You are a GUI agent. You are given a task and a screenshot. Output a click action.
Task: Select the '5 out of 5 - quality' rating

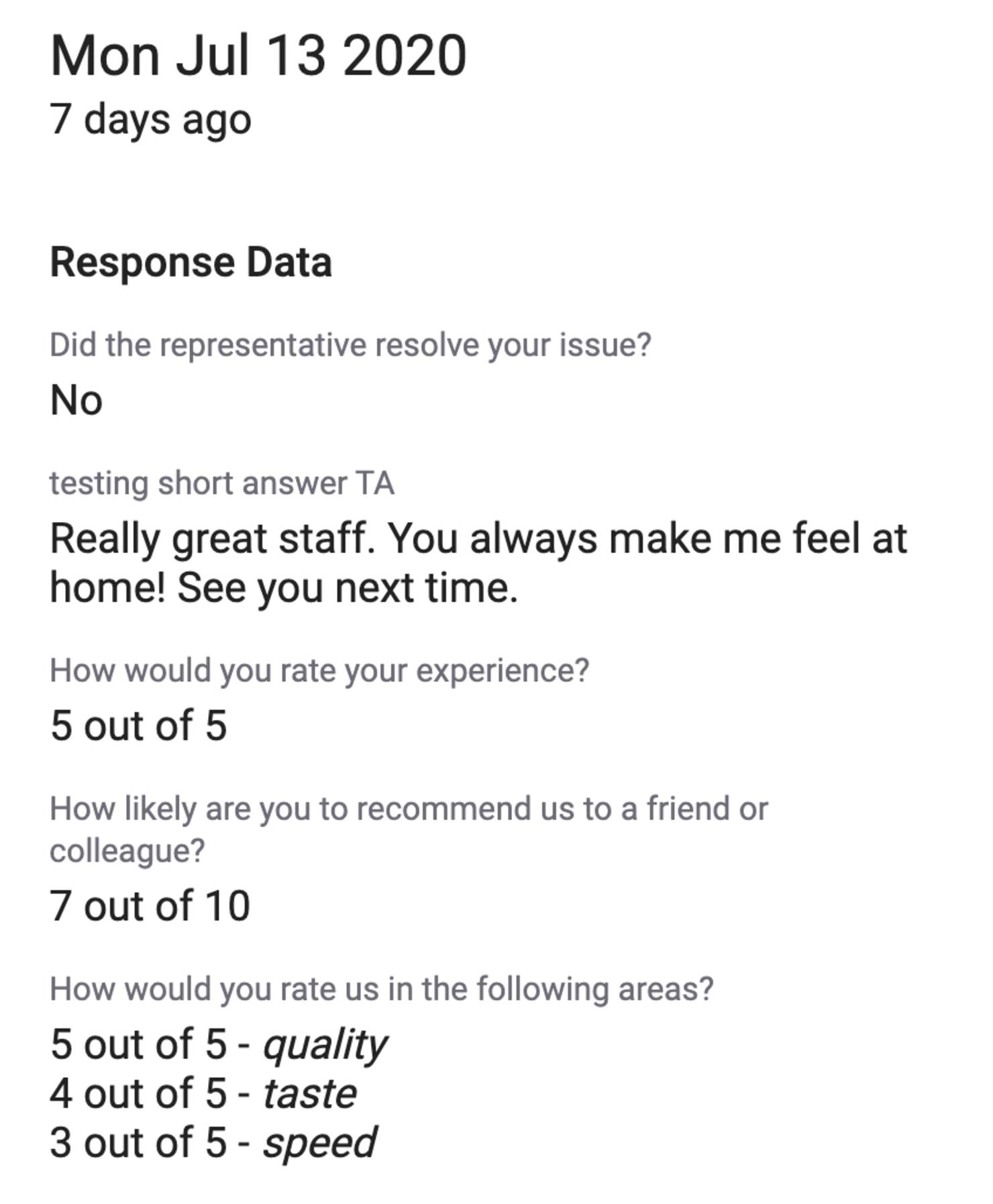point(219,1045)
